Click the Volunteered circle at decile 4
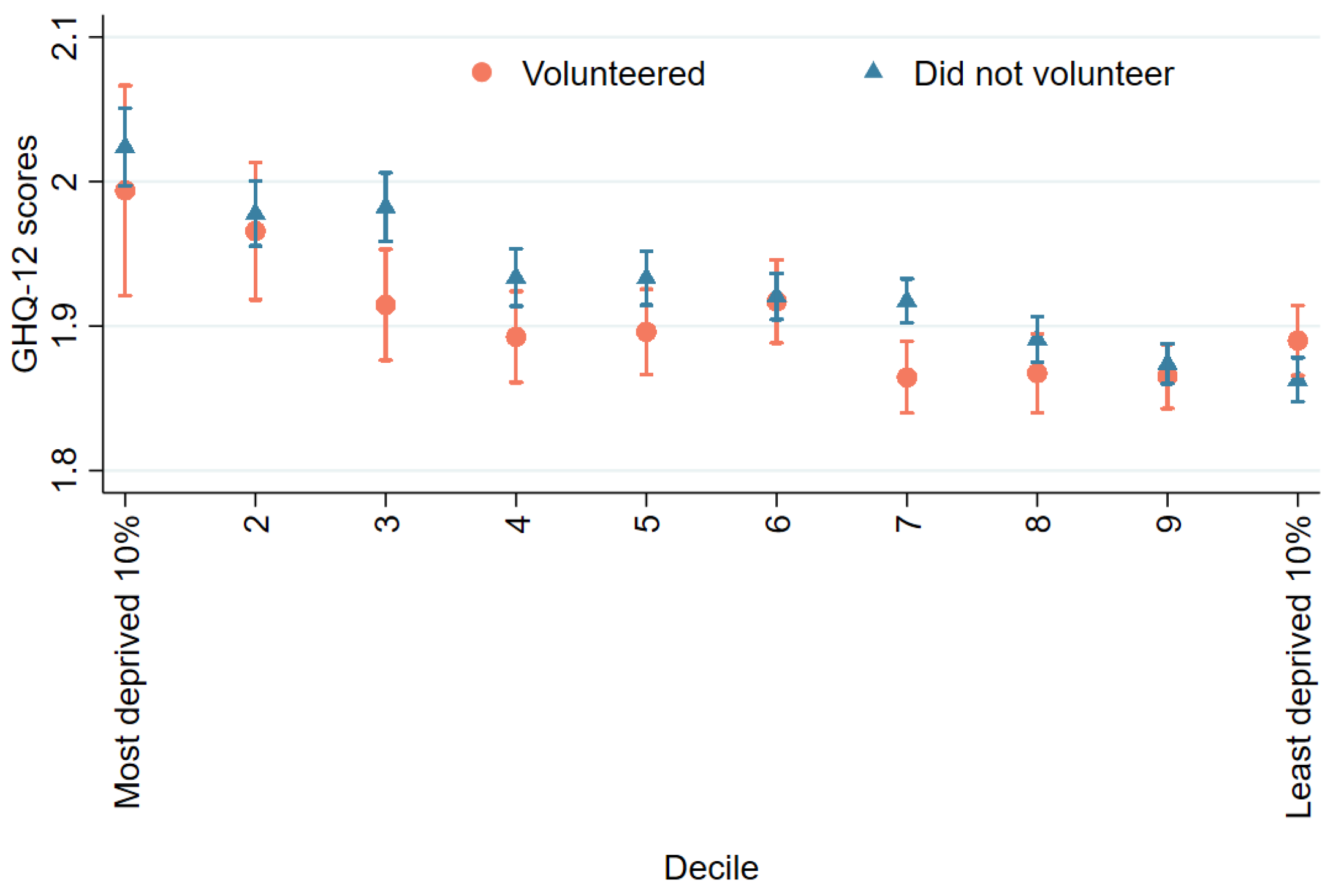This screenshot has height=896, width=1333. point(516,336)
